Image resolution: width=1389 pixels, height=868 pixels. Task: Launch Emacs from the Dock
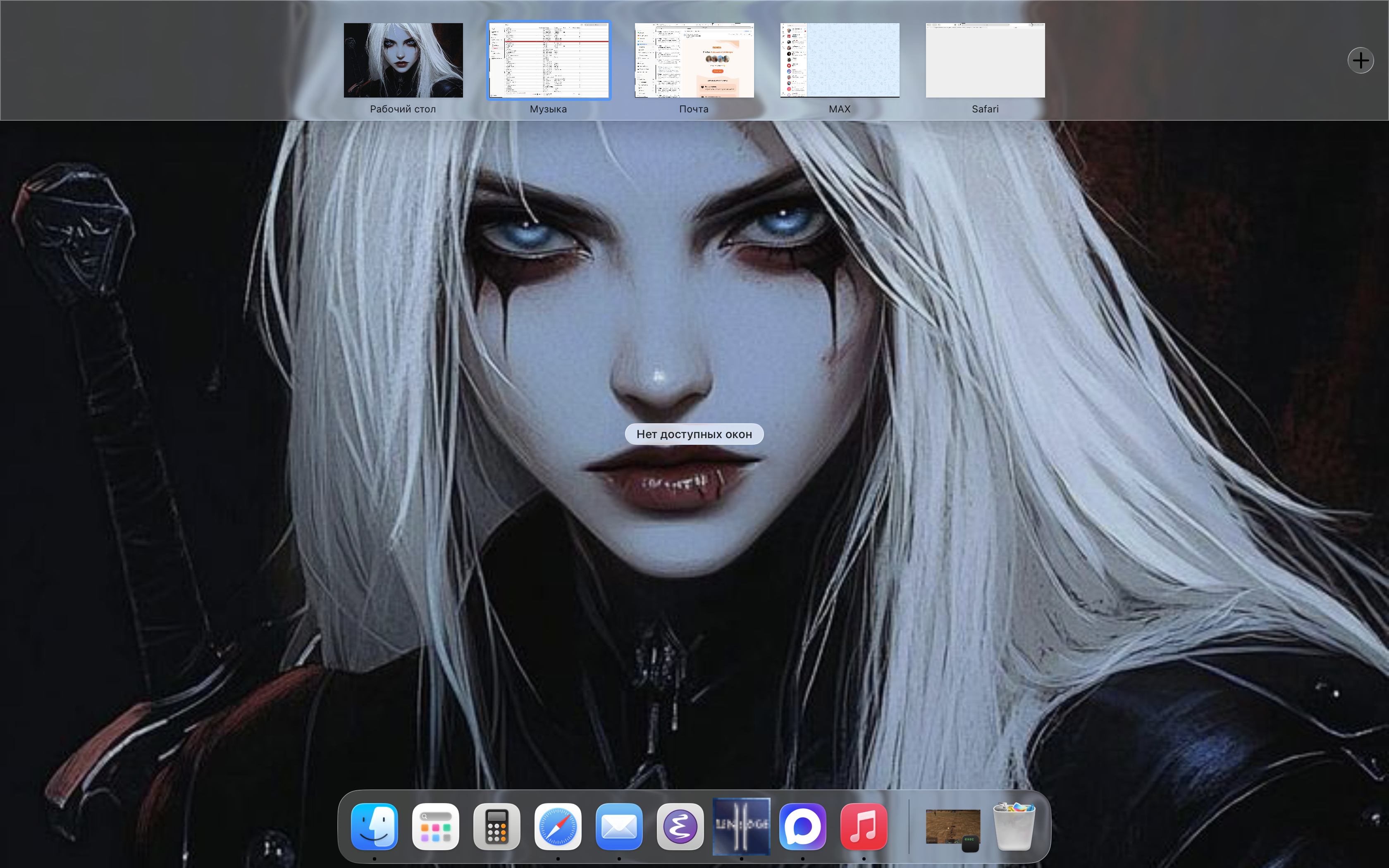click(680, 827)
